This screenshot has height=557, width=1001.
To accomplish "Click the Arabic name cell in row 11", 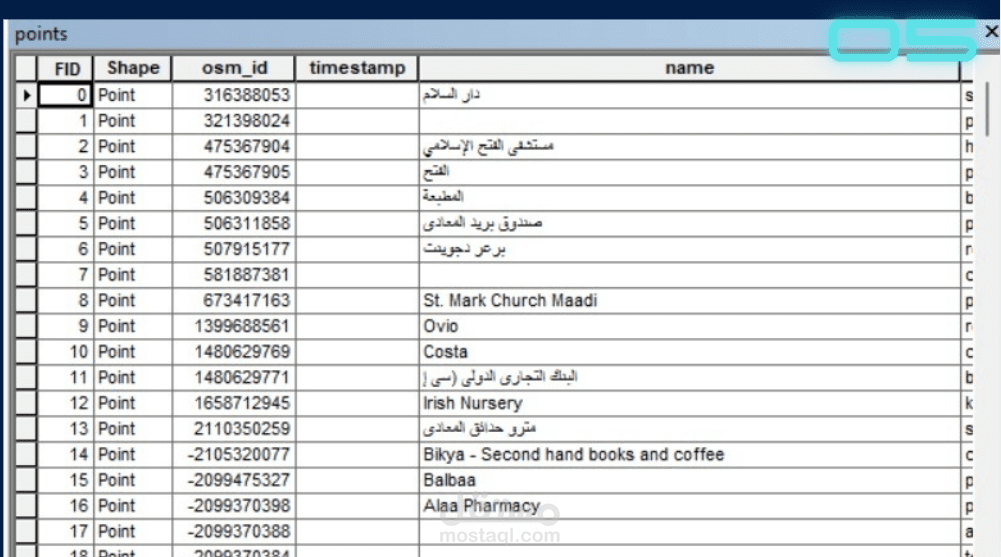I will click(x=689, y=378).
